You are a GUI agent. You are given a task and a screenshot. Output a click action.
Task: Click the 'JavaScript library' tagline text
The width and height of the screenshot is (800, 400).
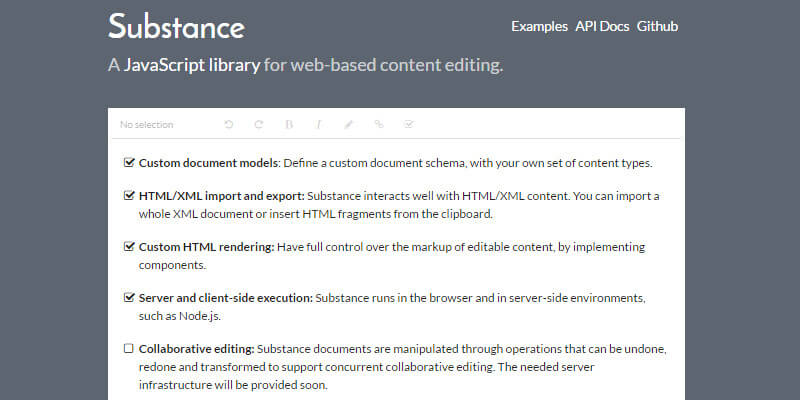click(192, 66)
